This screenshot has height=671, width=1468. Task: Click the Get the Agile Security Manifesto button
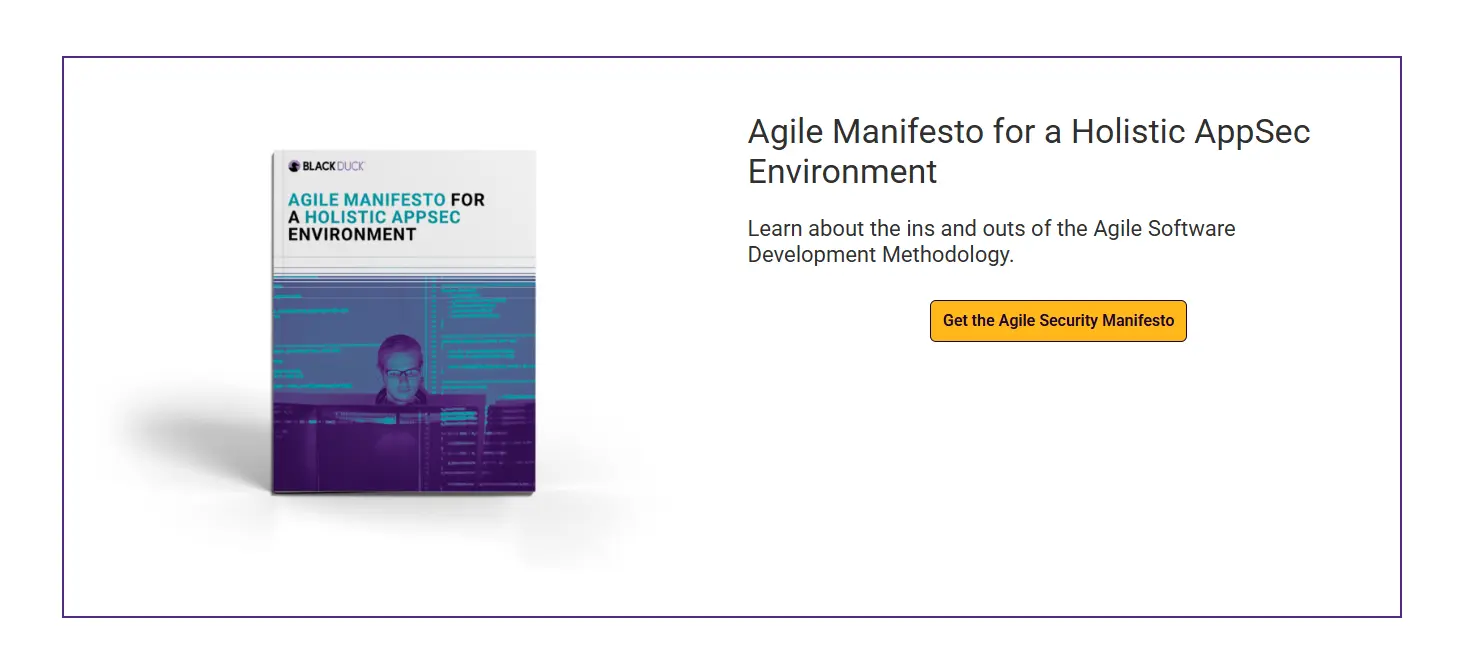[x=1058, y=321]
